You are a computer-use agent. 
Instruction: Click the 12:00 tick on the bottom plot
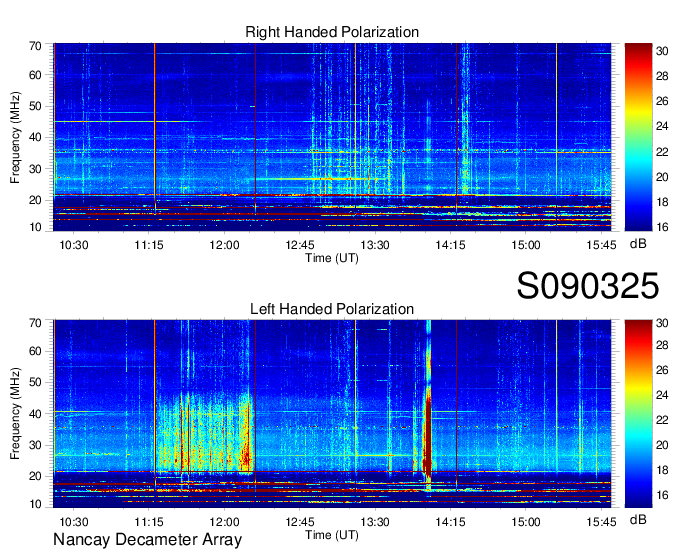224,522
